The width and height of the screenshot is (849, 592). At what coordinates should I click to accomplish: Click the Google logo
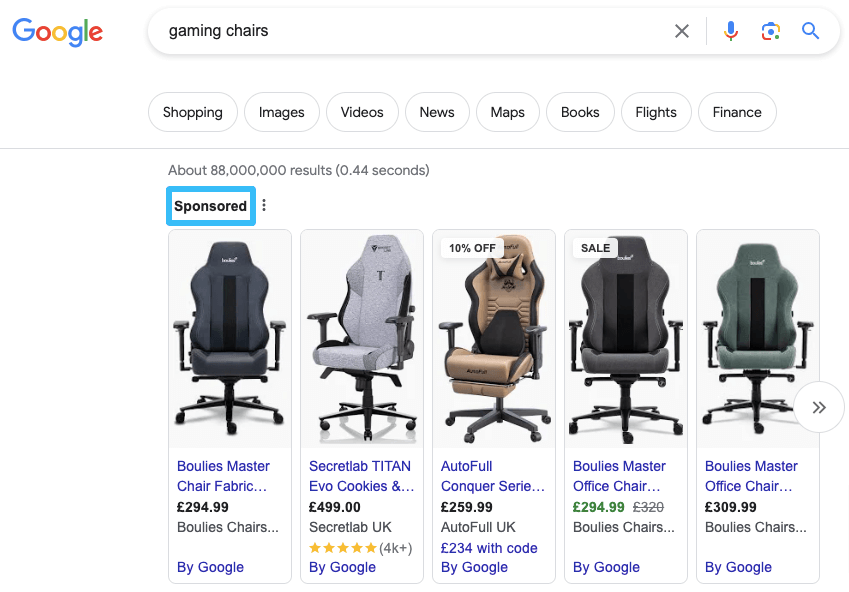pyautogui.click(x=57, y=32)
